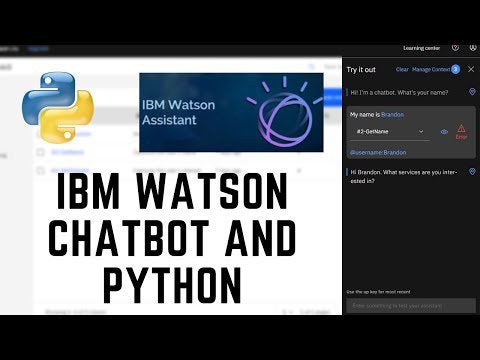This screenshot has height=360, width=480.
Task: Check the third row checkbox in intents list
Action: pos(40,171)
